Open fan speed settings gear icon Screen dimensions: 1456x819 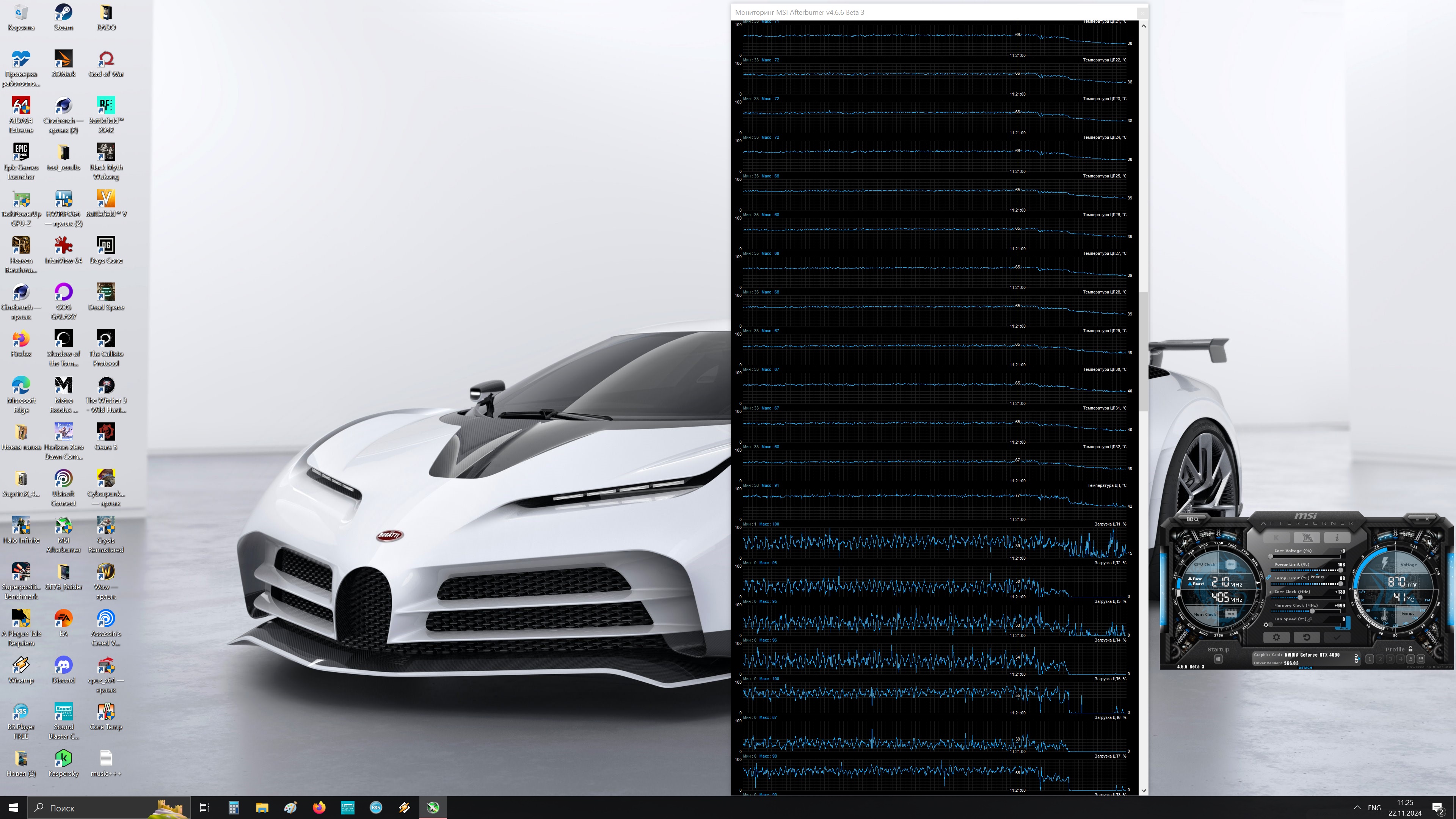(x=1266, y=625)
